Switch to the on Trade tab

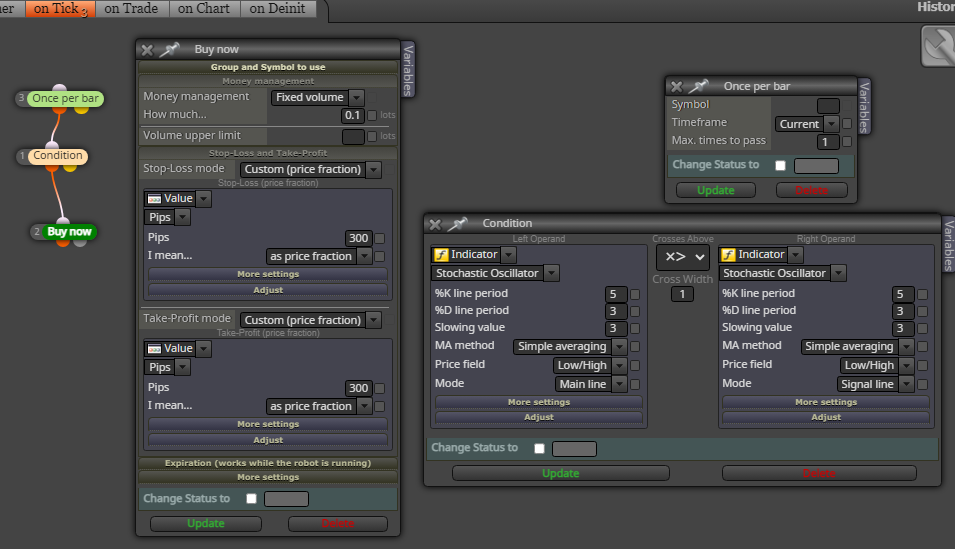click(x=131, y=9)
